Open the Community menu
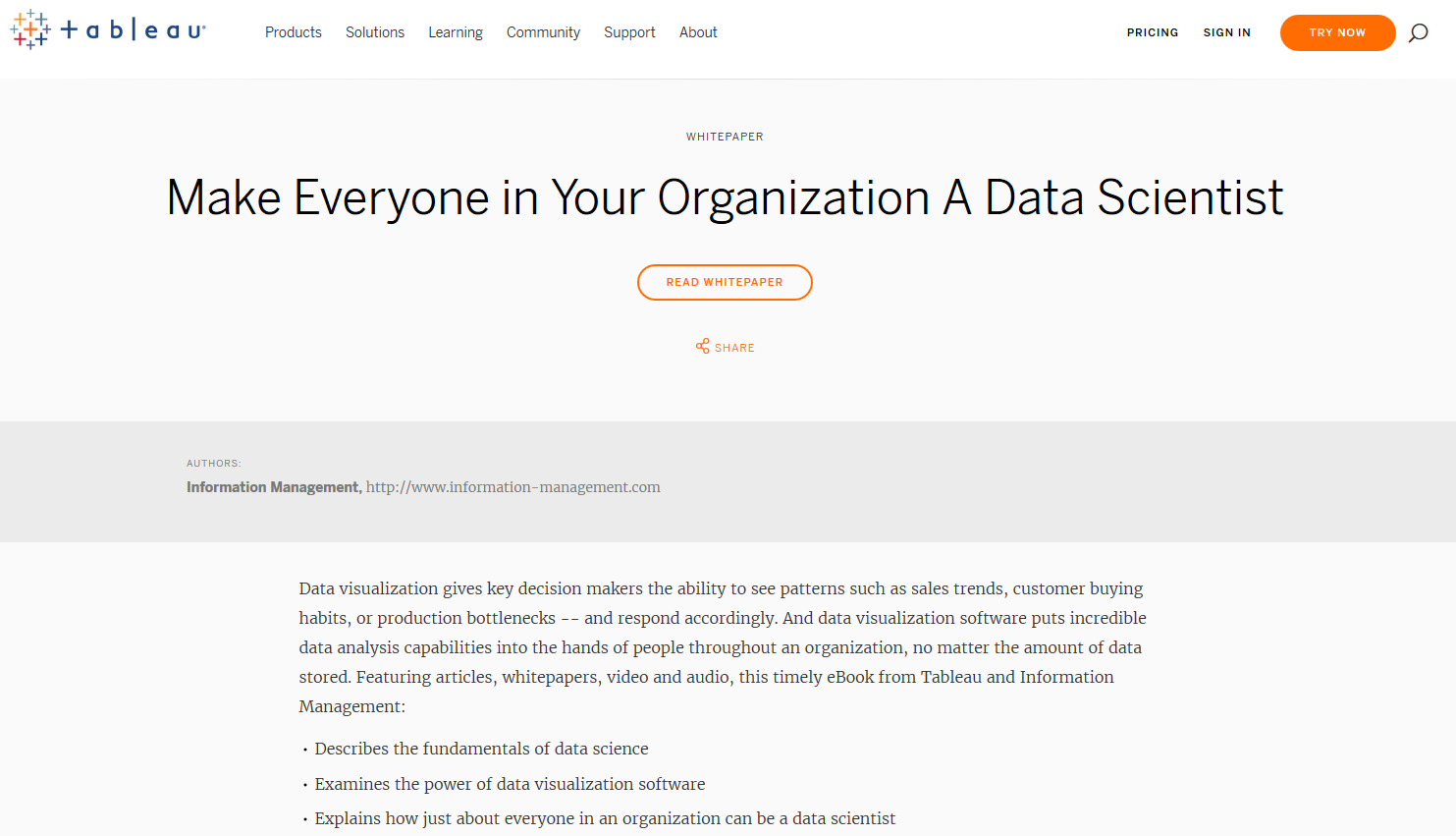Screen dimensions: 1456x836 click(543, 32)
